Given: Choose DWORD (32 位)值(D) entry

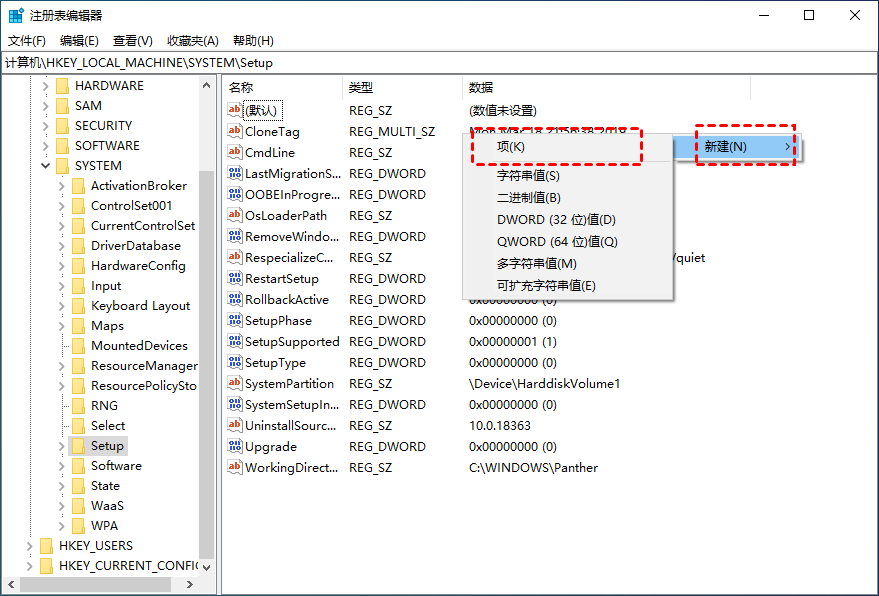Looking at the screenshot, I should coord(568,219).
